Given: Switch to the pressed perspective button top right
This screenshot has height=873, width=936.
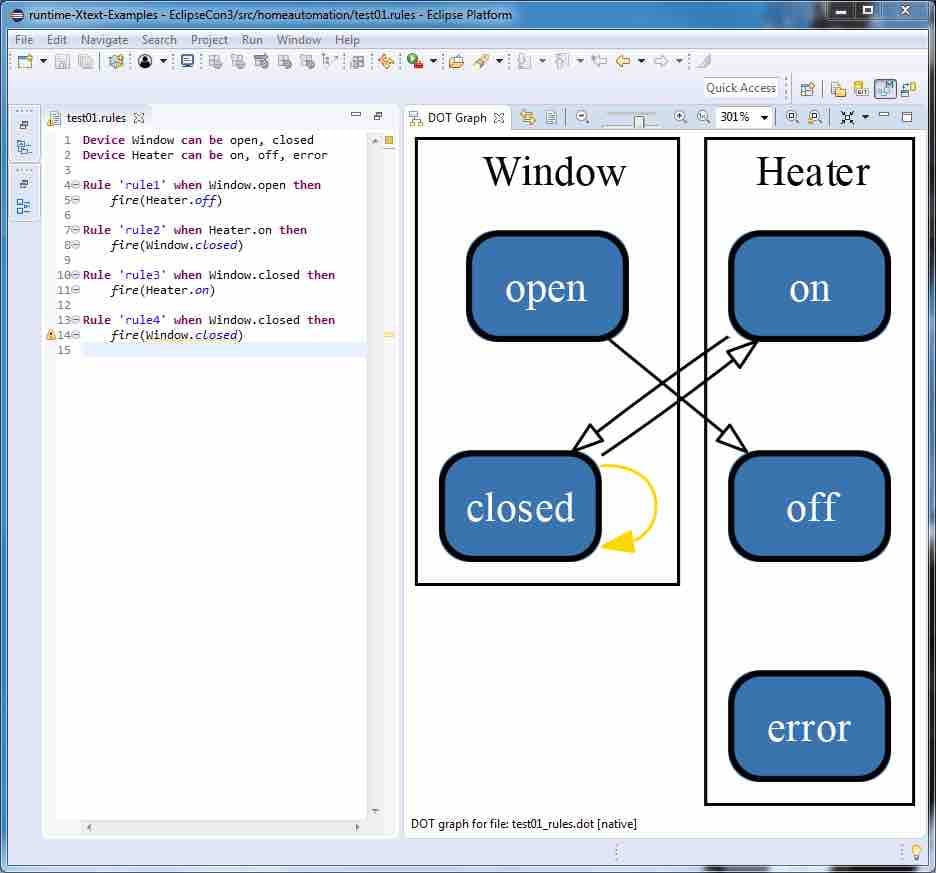Looking at the screenshot, I should pos(885,88).
